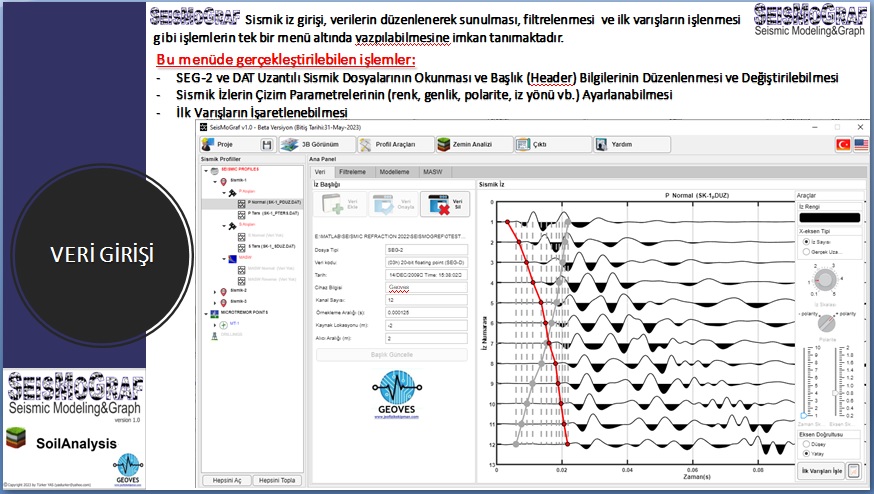Open the 3B Görünüm view
The width and height of the screenshot is (874, 494).
coord(317,144)
